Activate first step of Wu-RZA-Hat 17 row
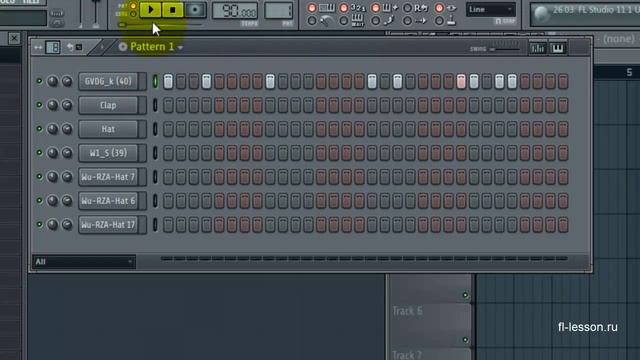Viewport: 640px width, 360px height. (x=168, y=224)
